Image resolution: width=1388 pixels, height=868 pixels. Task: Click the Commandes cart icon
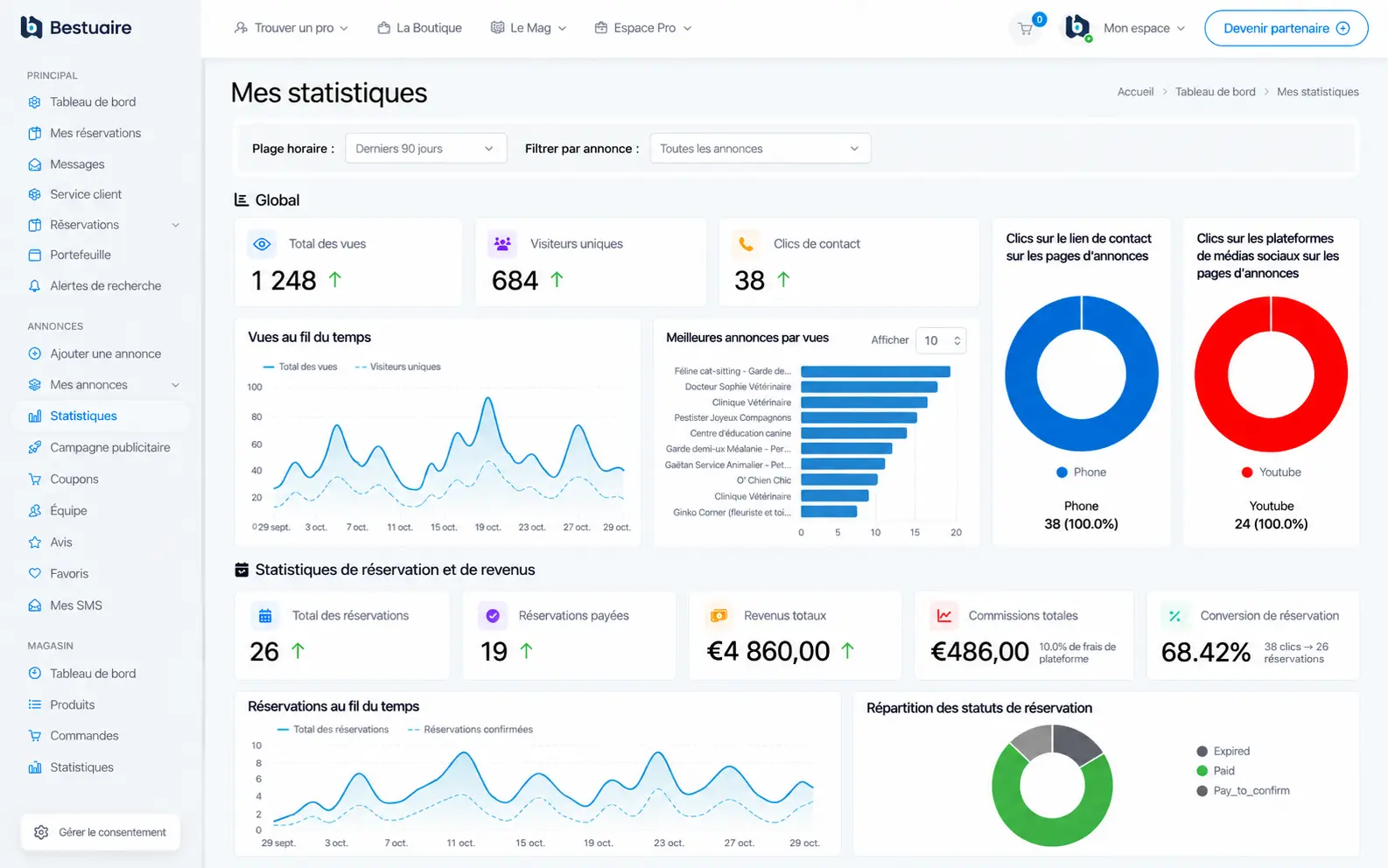pyautogui.click(x=35, y=736)
